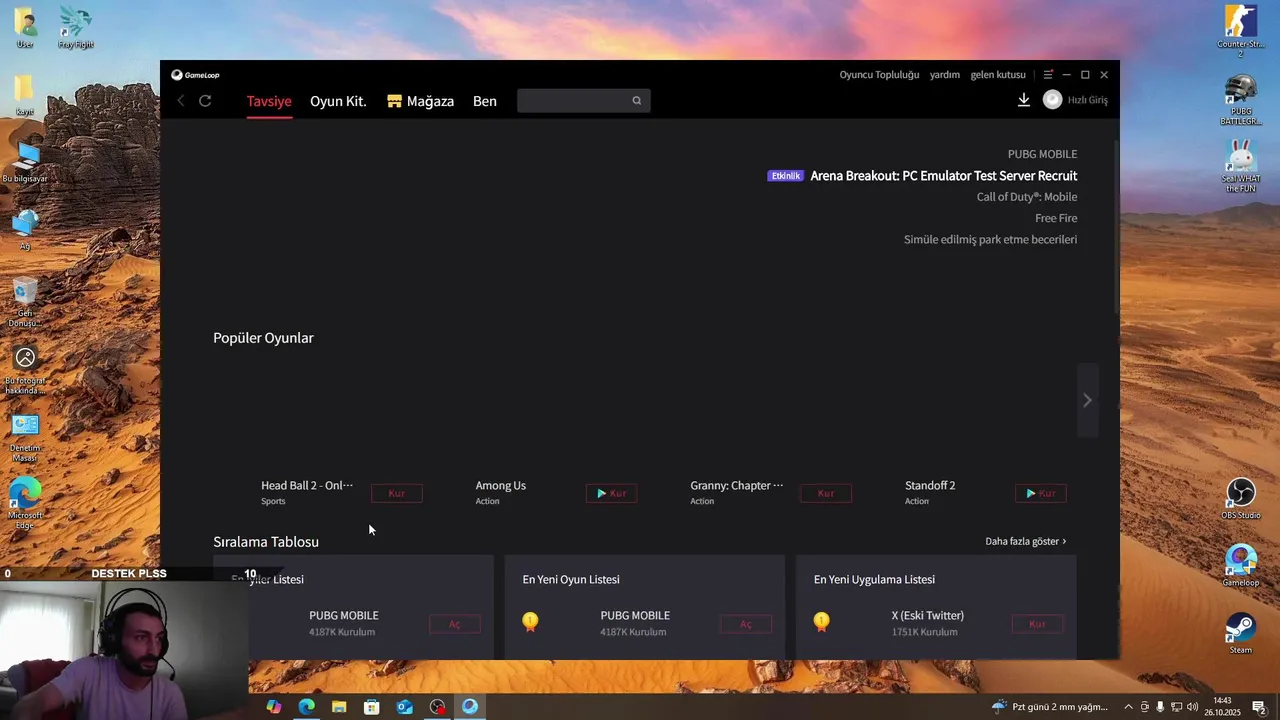Open the kayıt folder on desktop
This screenshot has width=1280, height=720.
25,95
